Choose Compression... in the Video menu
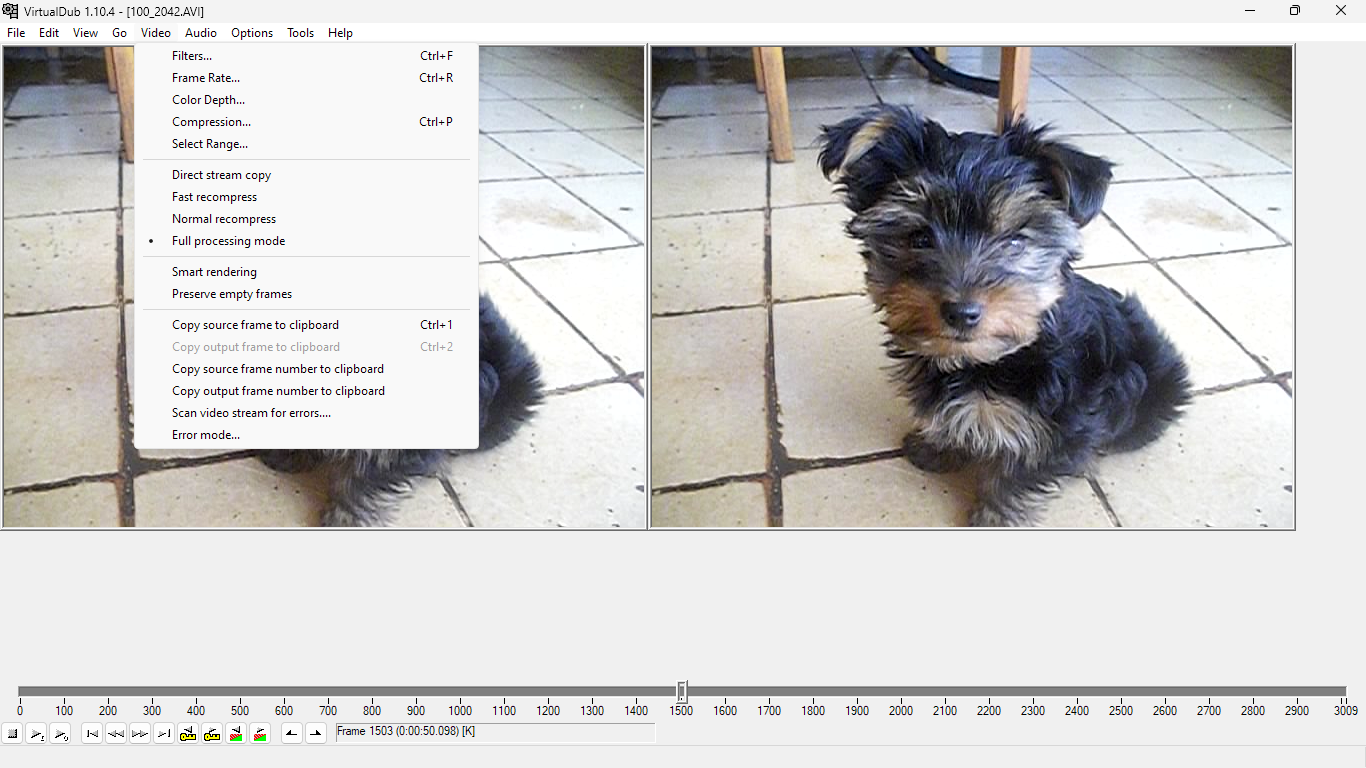Image resolution: width=1366 pixels, height=768 pixels. (x=211, y=122)
